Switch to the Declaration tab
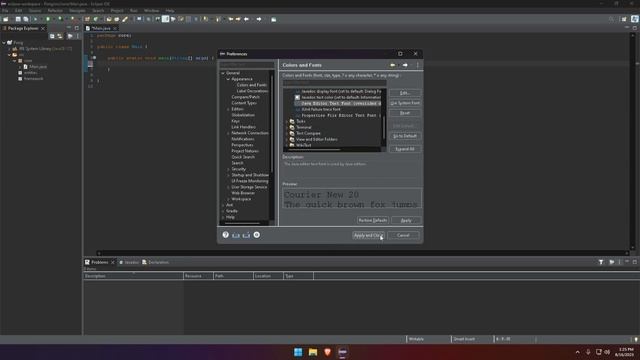The height and width of the screenshot is (360, 640). point(156,262)
